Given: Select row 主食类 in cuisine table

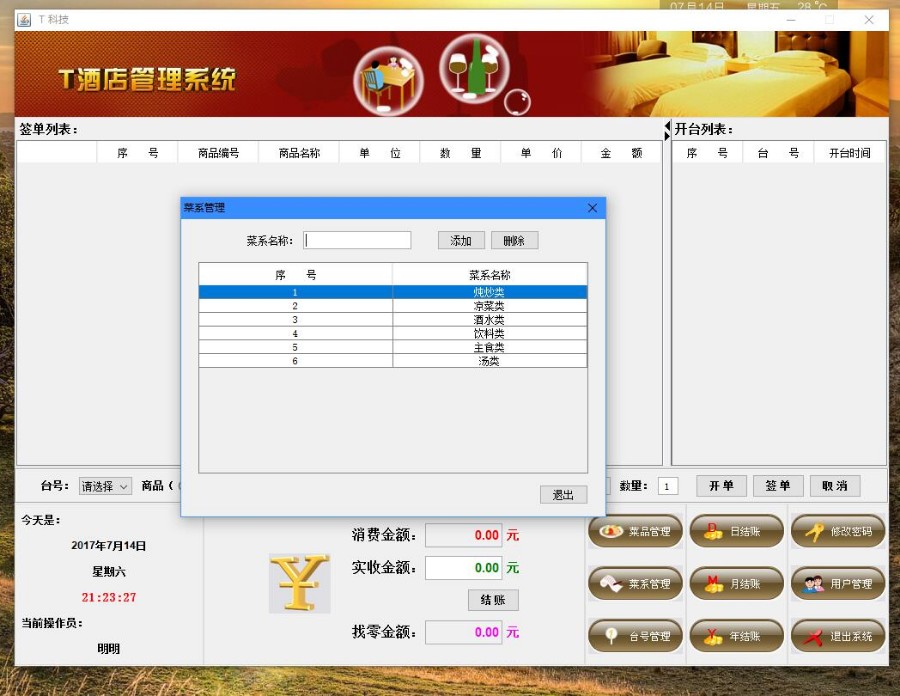Looking at the screenshot, I should pos(393,347).
